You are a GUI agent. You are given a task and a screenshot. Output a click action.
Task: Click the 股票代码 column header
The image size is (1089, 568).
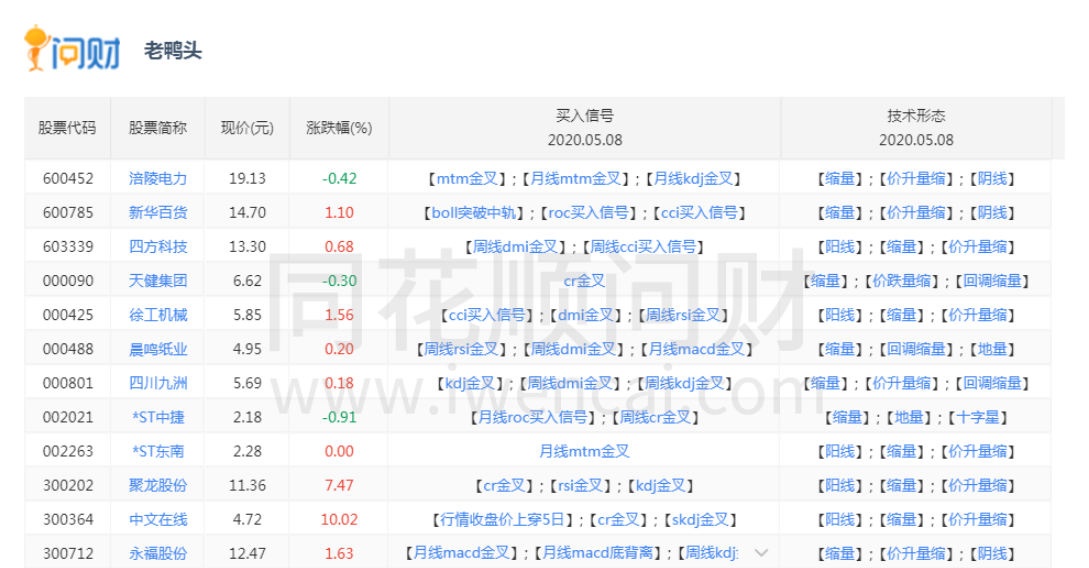point(67,128)
